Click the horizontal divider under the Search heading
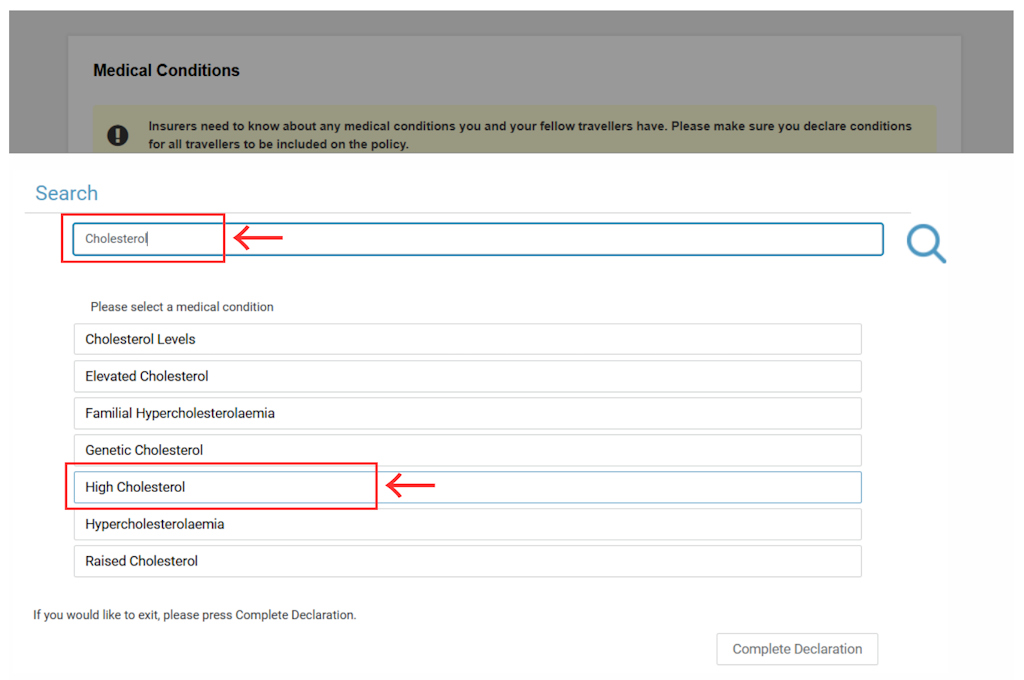The width and height of the screenshot is (1024, 680). [x=468, y=213]
